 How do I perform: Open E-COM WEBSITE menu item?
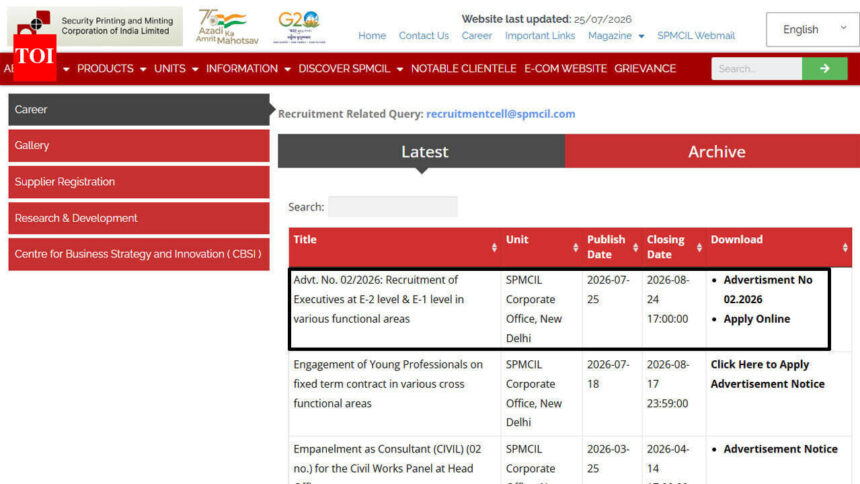[565, 69]
